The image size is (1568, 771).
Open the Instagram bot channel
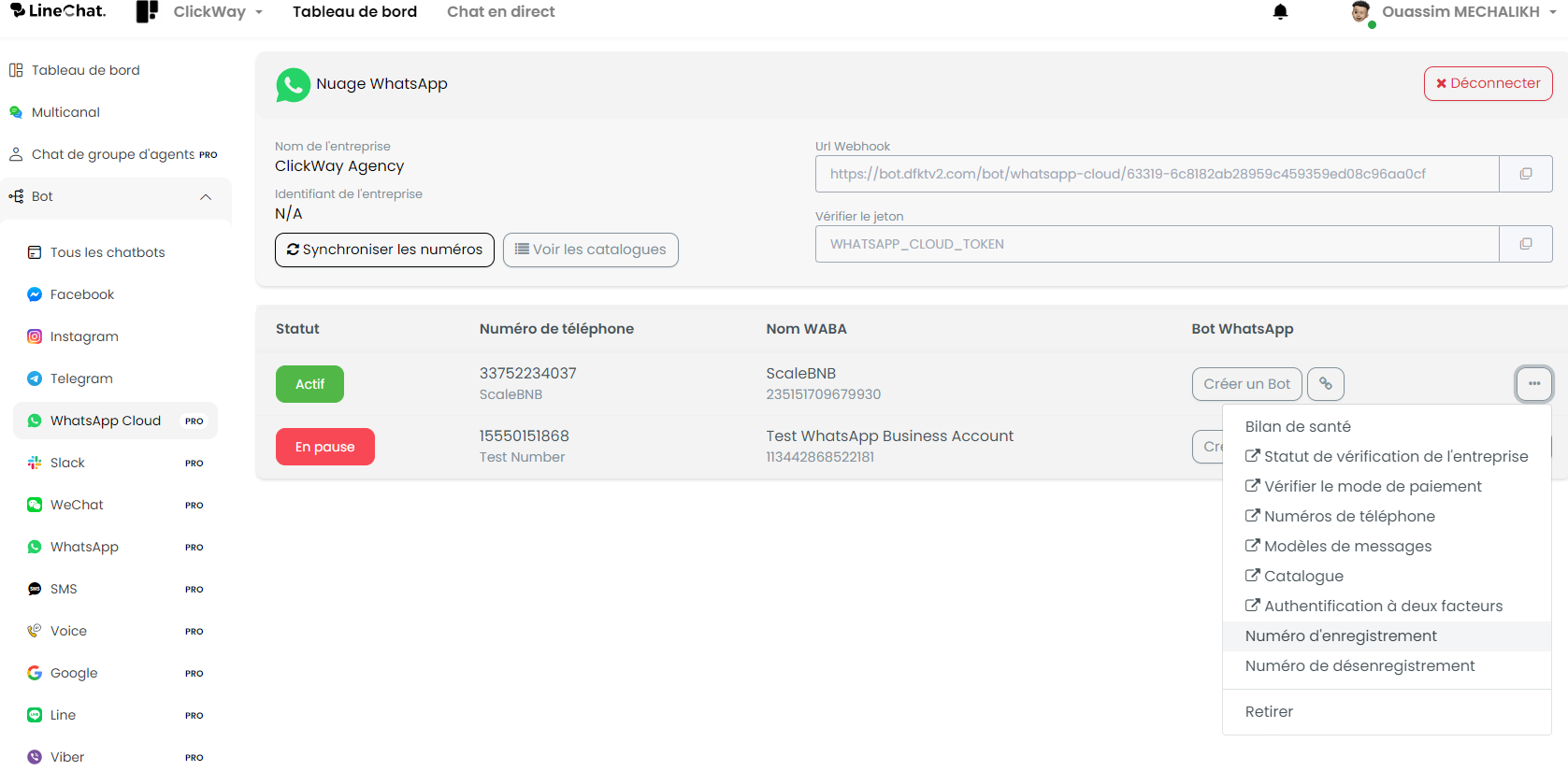point(84,336)
